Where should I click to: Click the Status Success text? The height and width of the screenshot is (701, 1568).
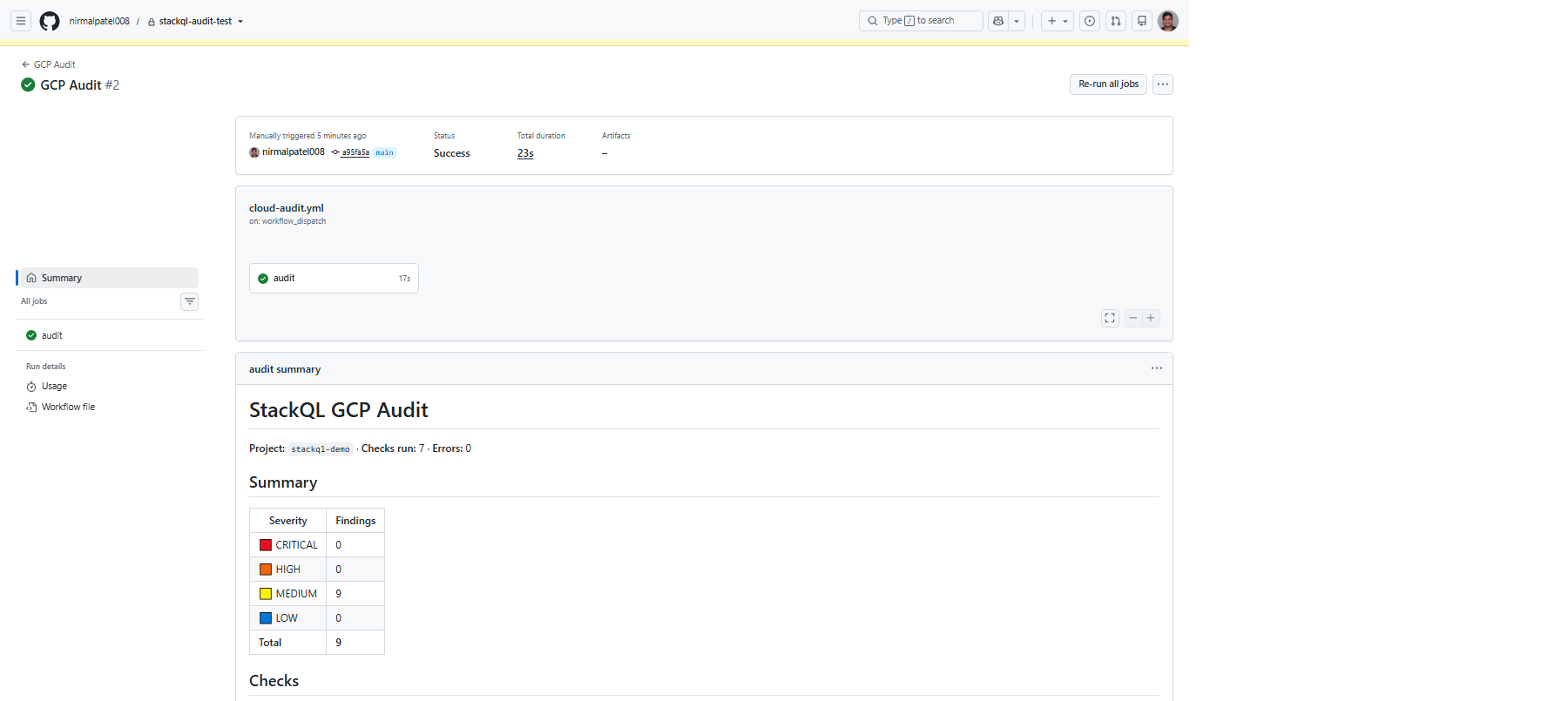452,153
